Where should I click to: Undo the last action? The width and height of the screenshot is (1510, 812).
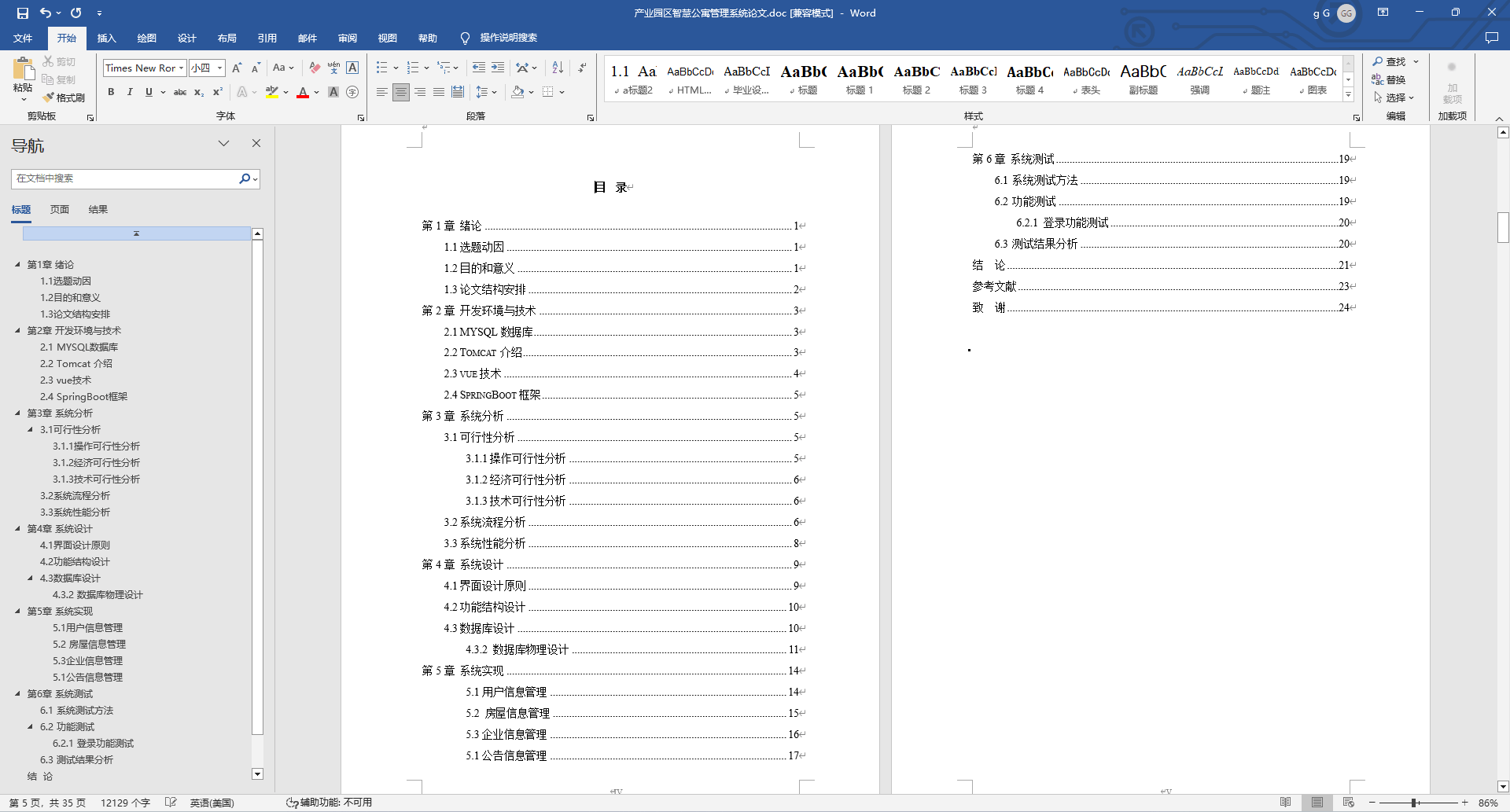46,13
